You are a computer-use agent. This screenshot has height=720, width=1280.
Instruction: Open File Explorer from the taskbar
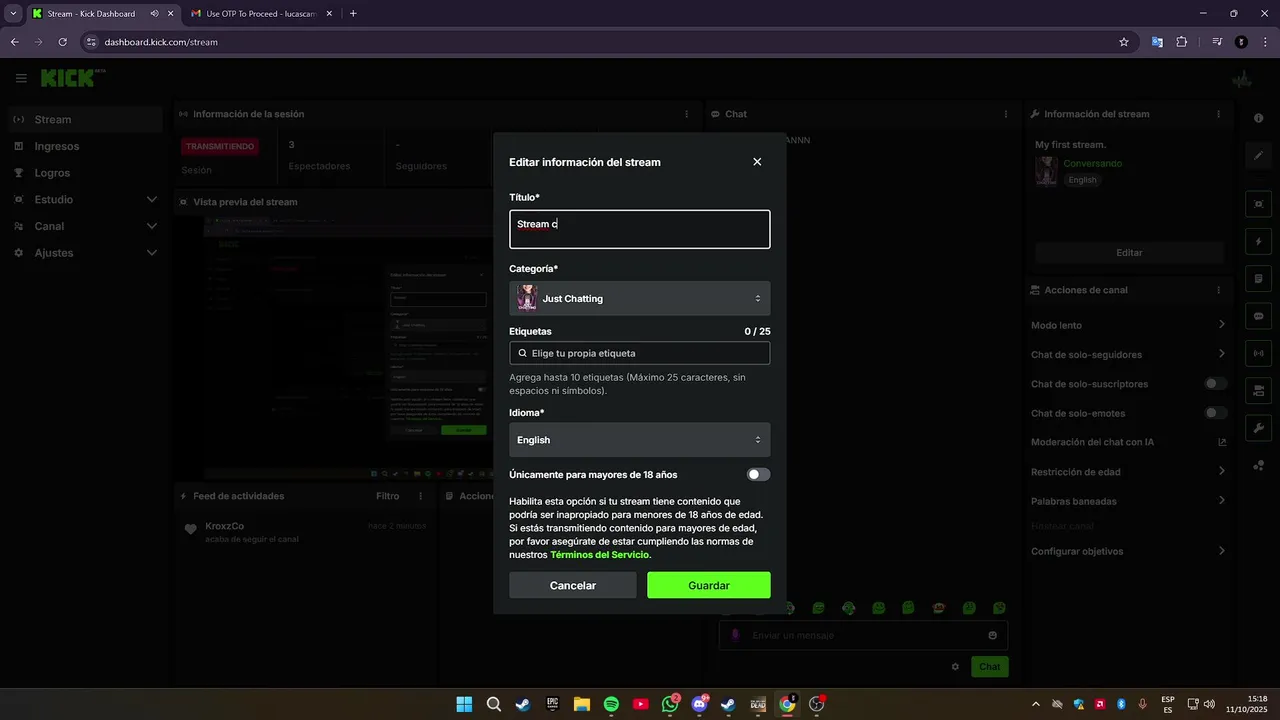point(581,704)
